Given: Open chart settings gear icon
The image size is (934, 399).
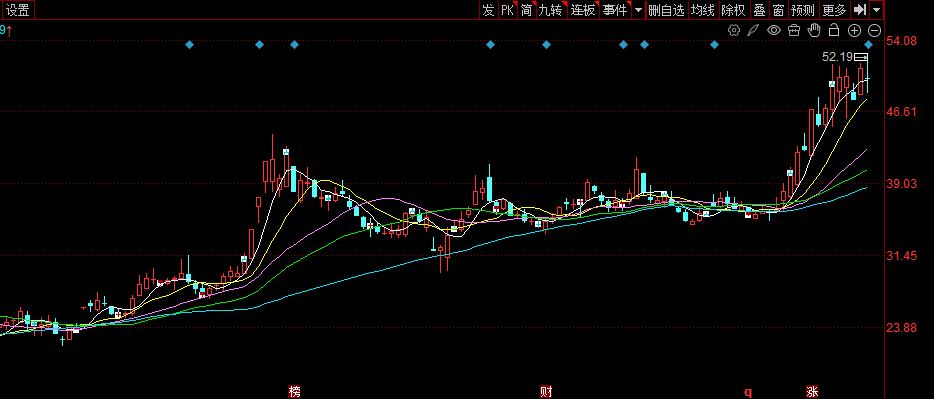Looking at the screenshot, I should pos(734,30).
